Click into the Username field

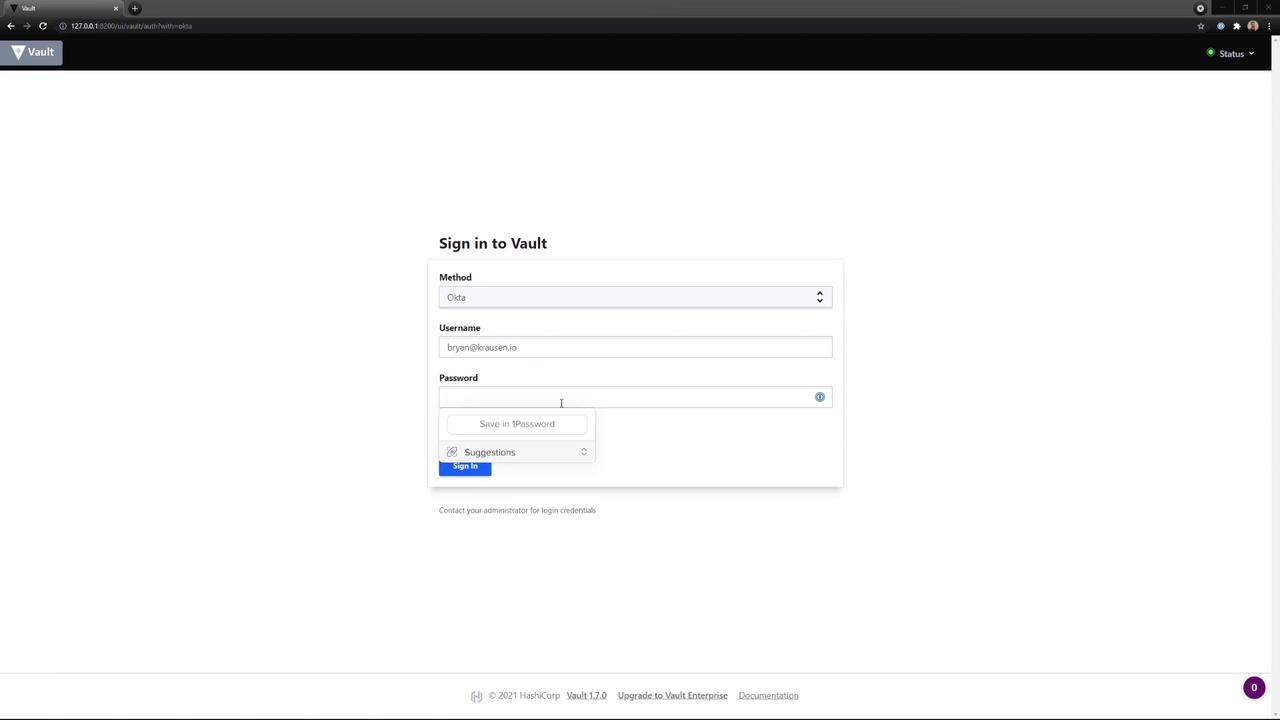(635, 347)
